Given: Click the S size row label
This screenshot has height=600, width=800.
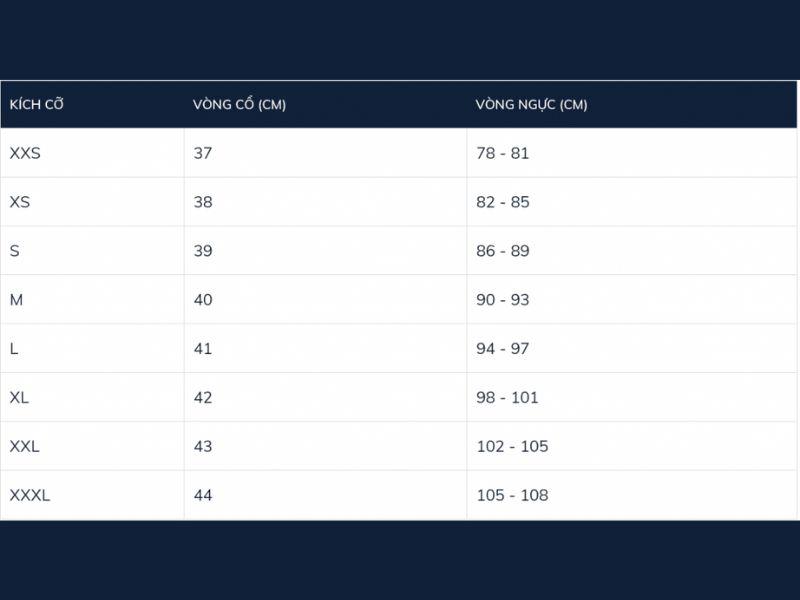Looking at the screenshot, I should [15, 251].
